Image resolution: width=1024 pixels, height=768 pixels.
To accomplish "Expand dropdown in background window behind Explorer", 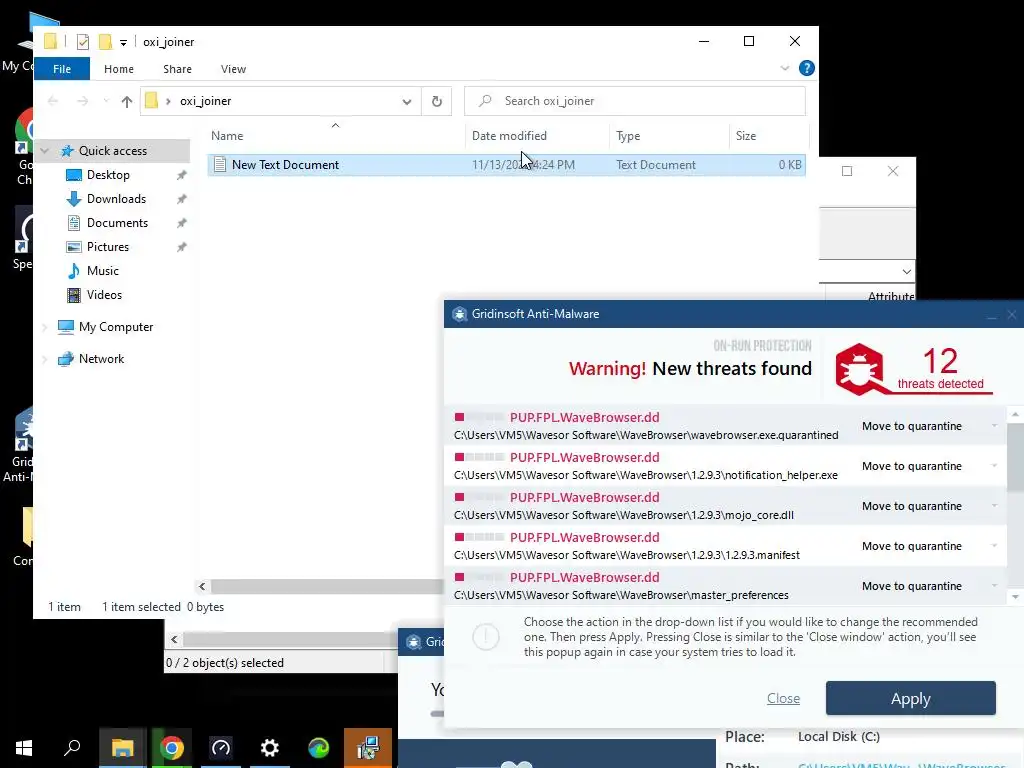I will (x=906, y=271).
